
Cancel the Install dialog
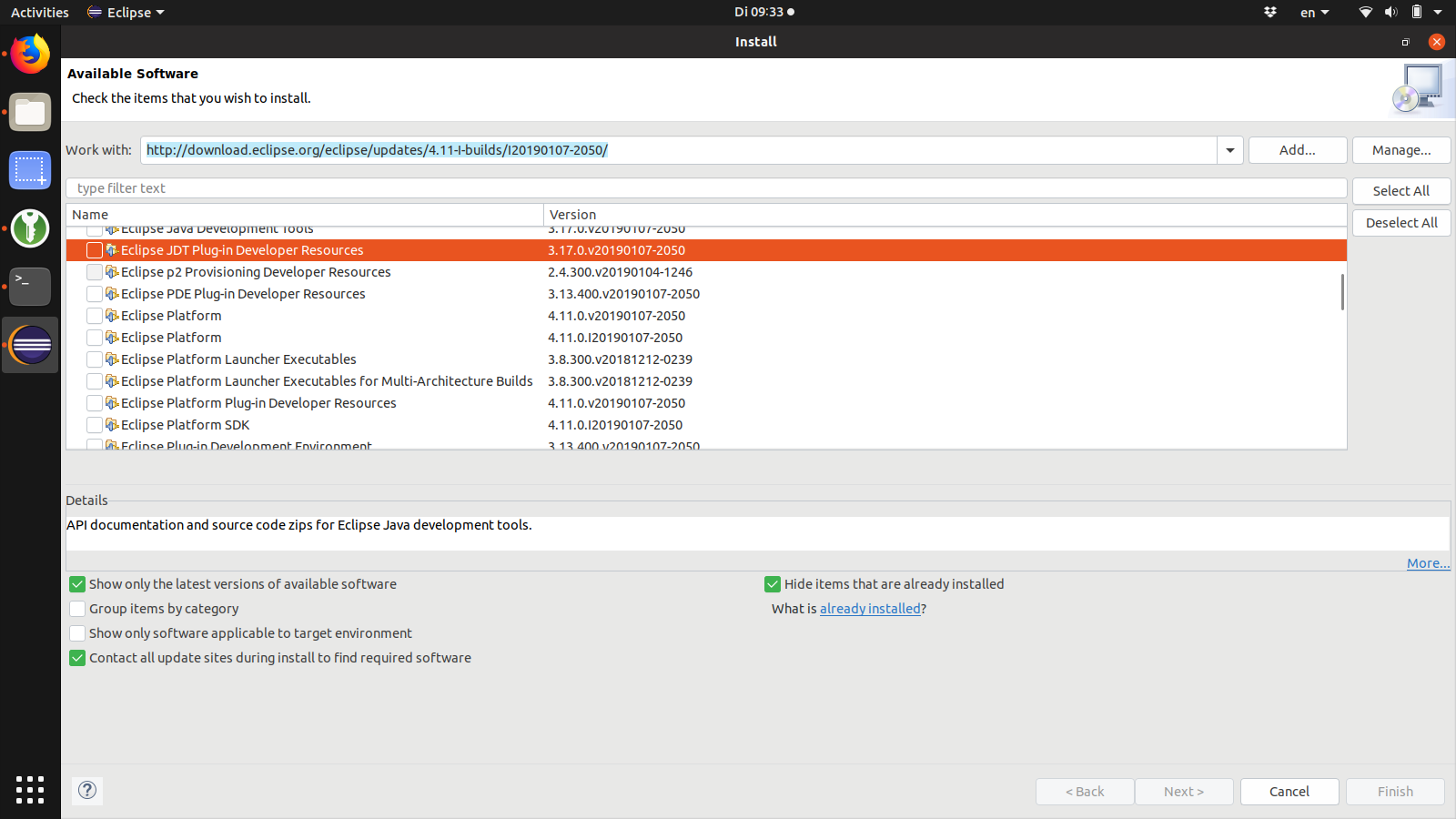[x=1289, y=792]
